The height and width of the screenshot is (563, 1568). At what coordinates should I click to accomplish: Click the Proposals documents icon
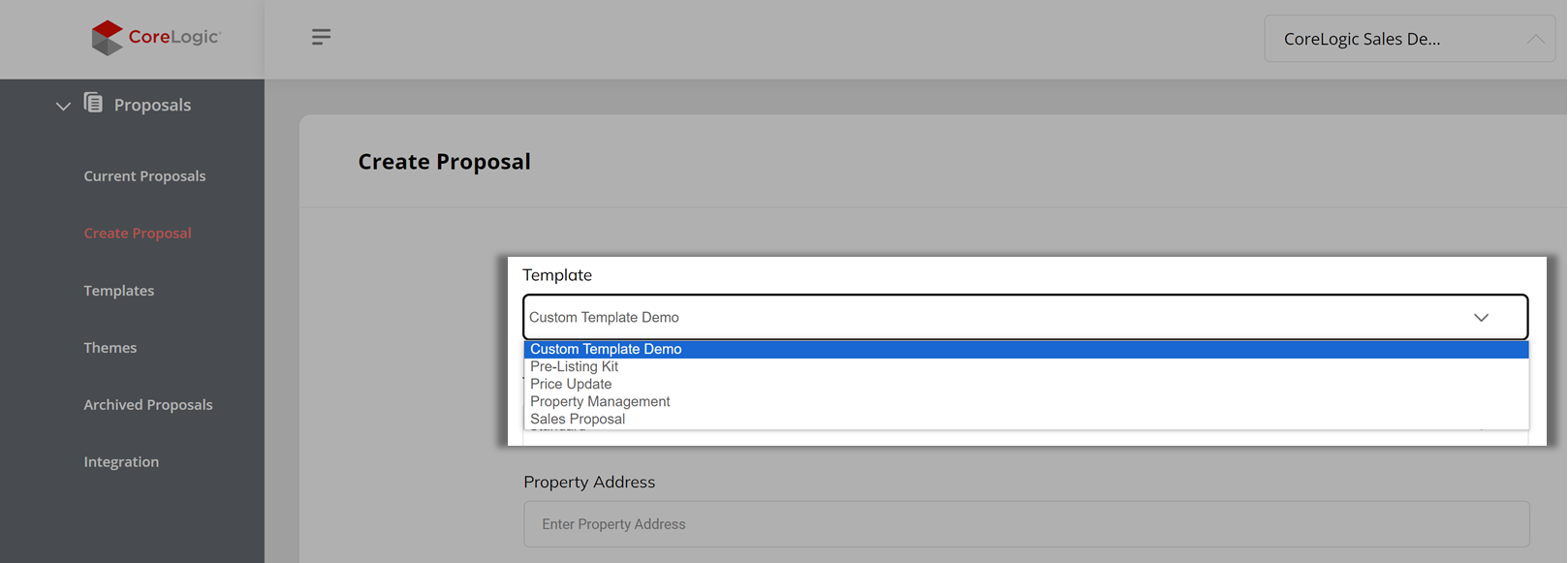click(93, 103)
